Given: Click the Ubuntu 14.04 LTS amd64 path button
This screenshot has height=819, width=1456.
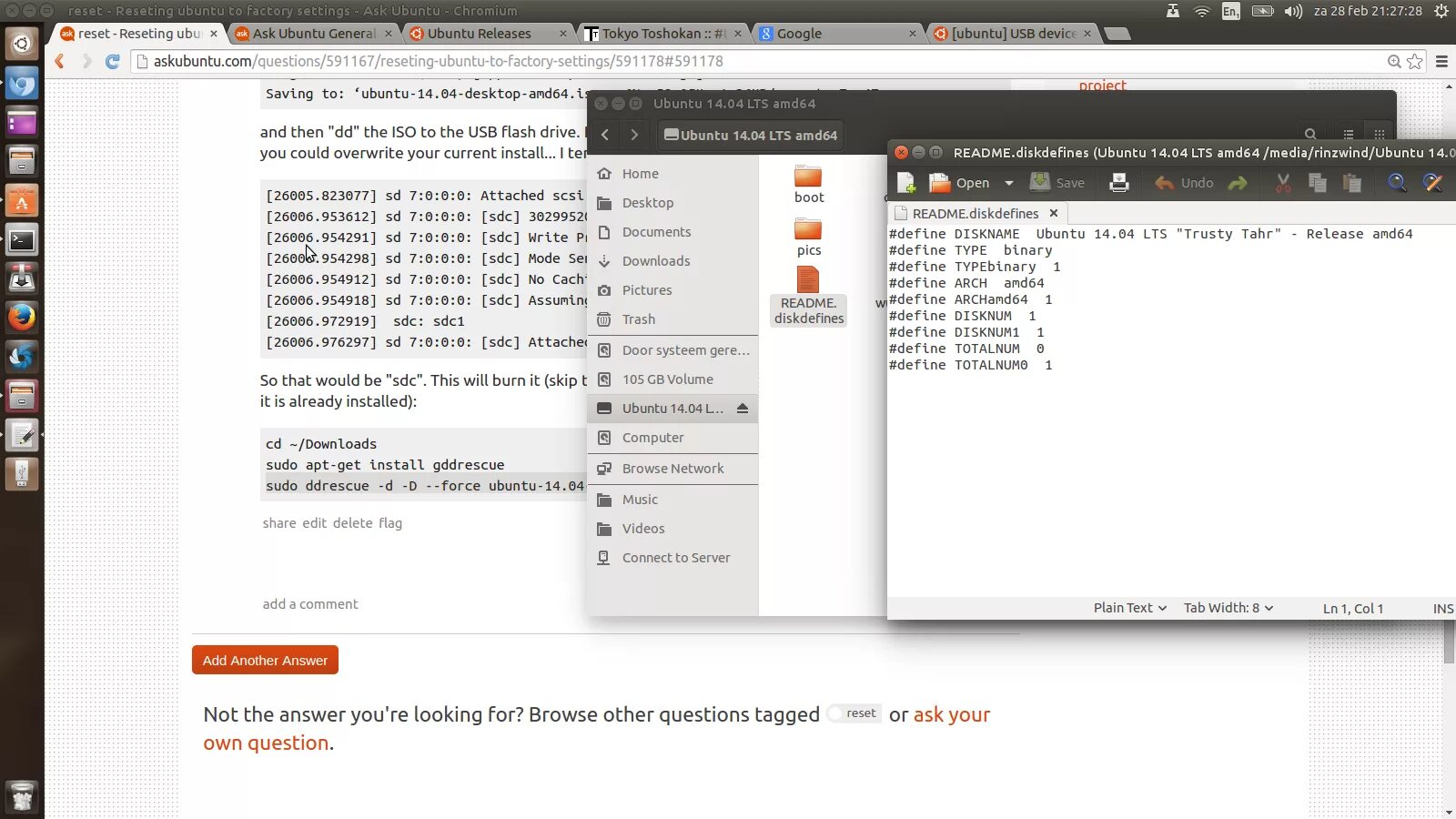Looking at the screenshot, I should click(751, 135).
